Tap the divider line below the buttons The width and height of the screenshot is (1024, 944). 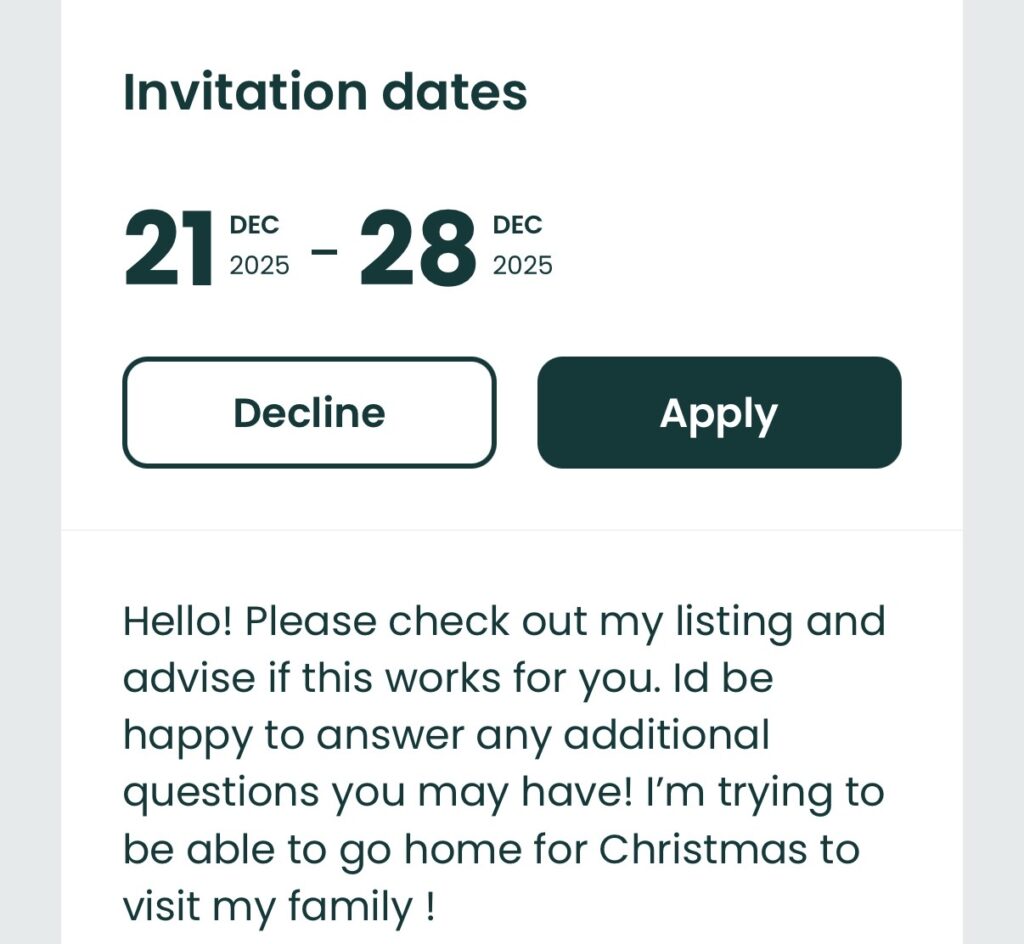[x=512, y=530]
